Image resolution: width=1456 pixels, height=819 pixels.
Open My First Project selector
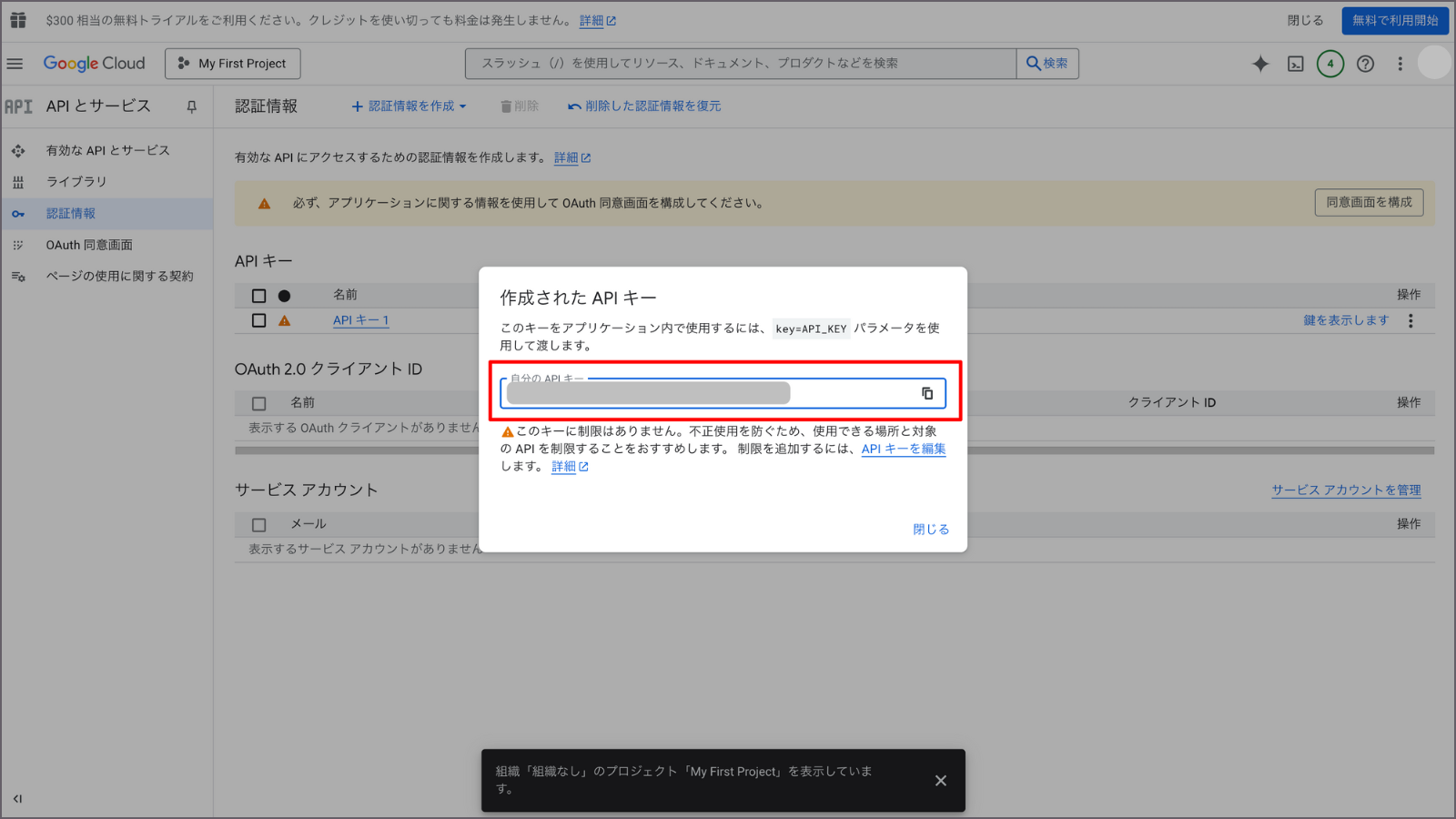tap(233, 64)
